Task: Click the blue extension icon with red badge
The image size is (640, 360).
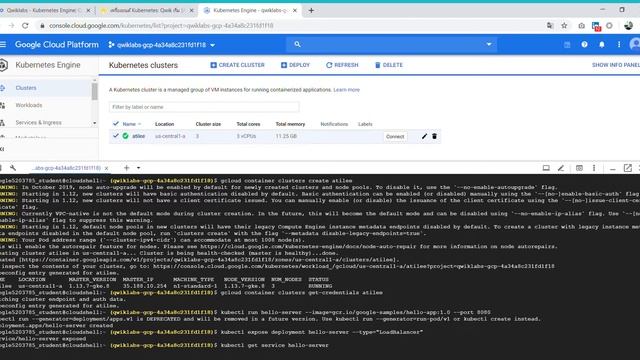Action: [596, 27]
